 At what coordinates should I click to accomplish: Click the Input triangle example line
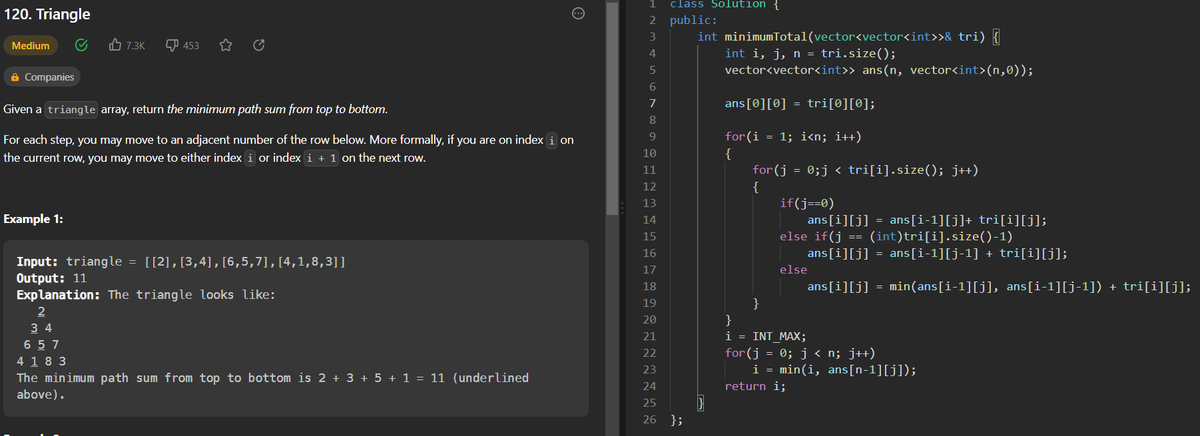tap(183, 261)
